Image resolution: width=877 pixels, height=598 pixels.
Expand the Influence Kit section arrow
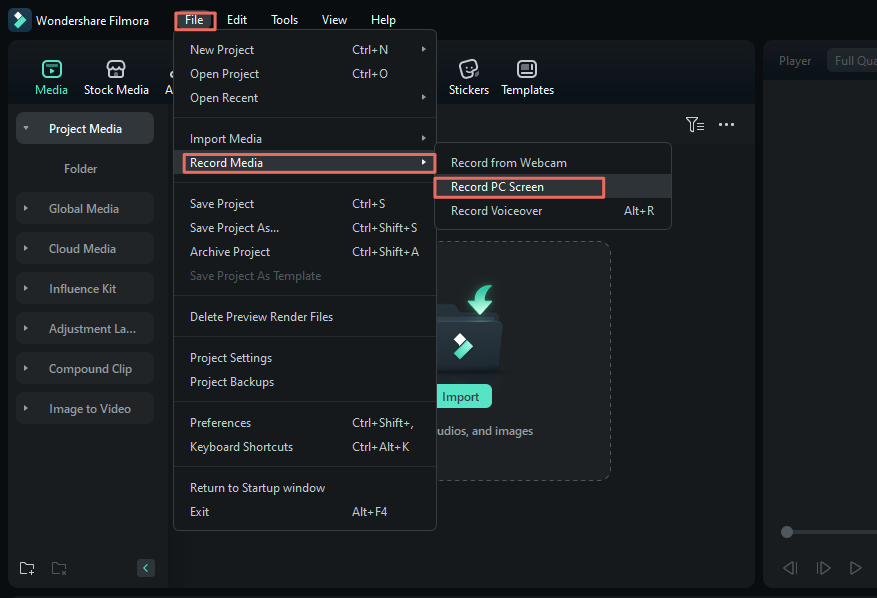26,288
